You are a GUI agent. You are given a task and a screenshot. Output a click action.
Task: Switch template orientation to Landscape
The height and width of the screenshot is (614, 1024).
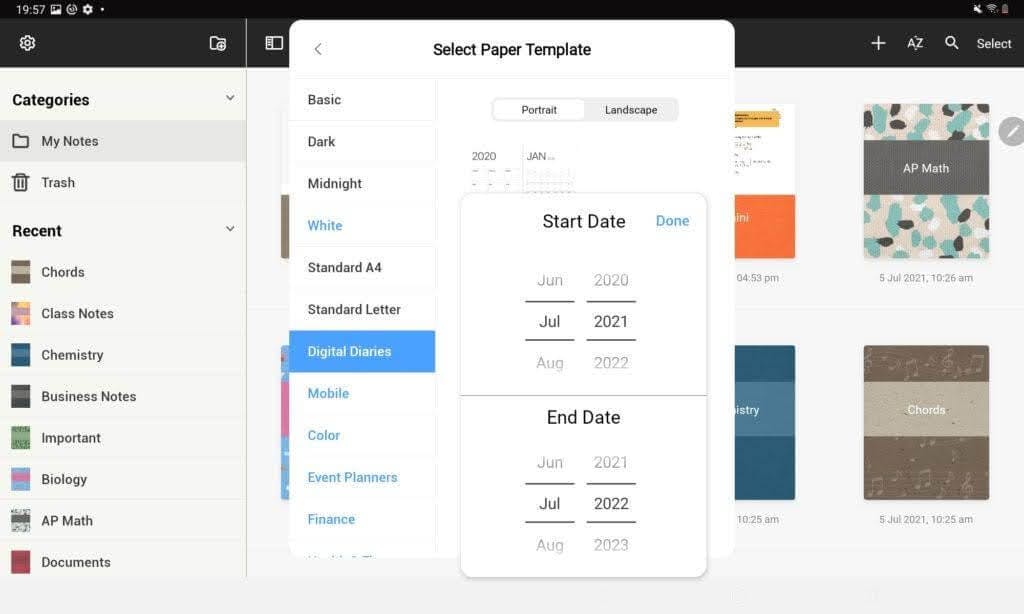pos(631,110)
